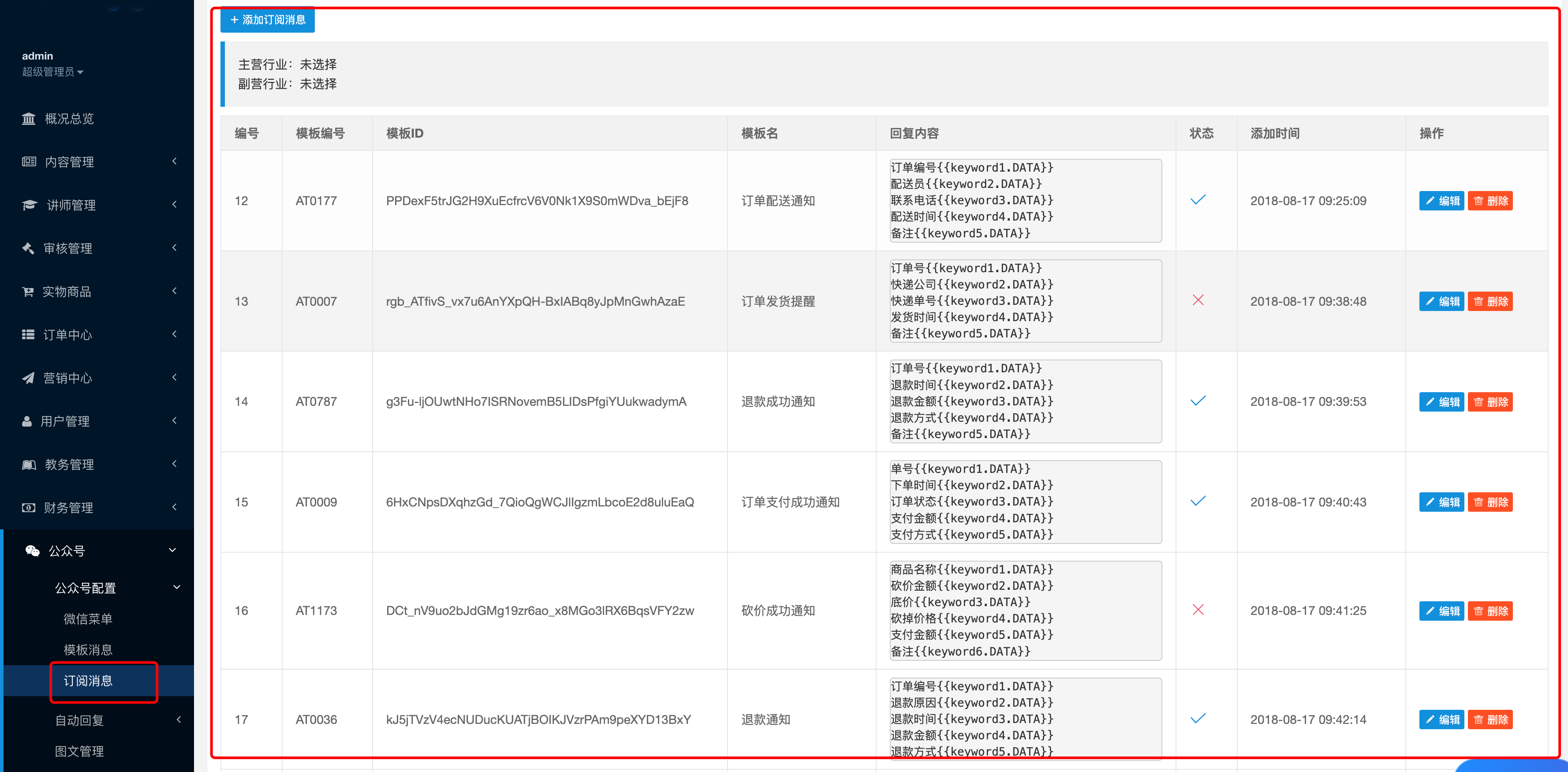This screenshot has width=1568, height=772.
Task: Toggle status checkmark for 退款成功通知
Action: coord(1197,401)
